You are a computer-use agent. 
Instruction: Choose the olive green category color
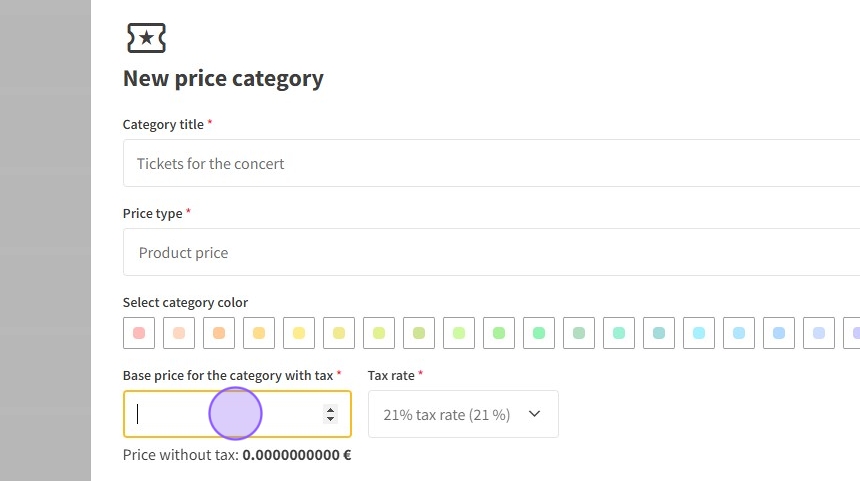coord(419,333)
